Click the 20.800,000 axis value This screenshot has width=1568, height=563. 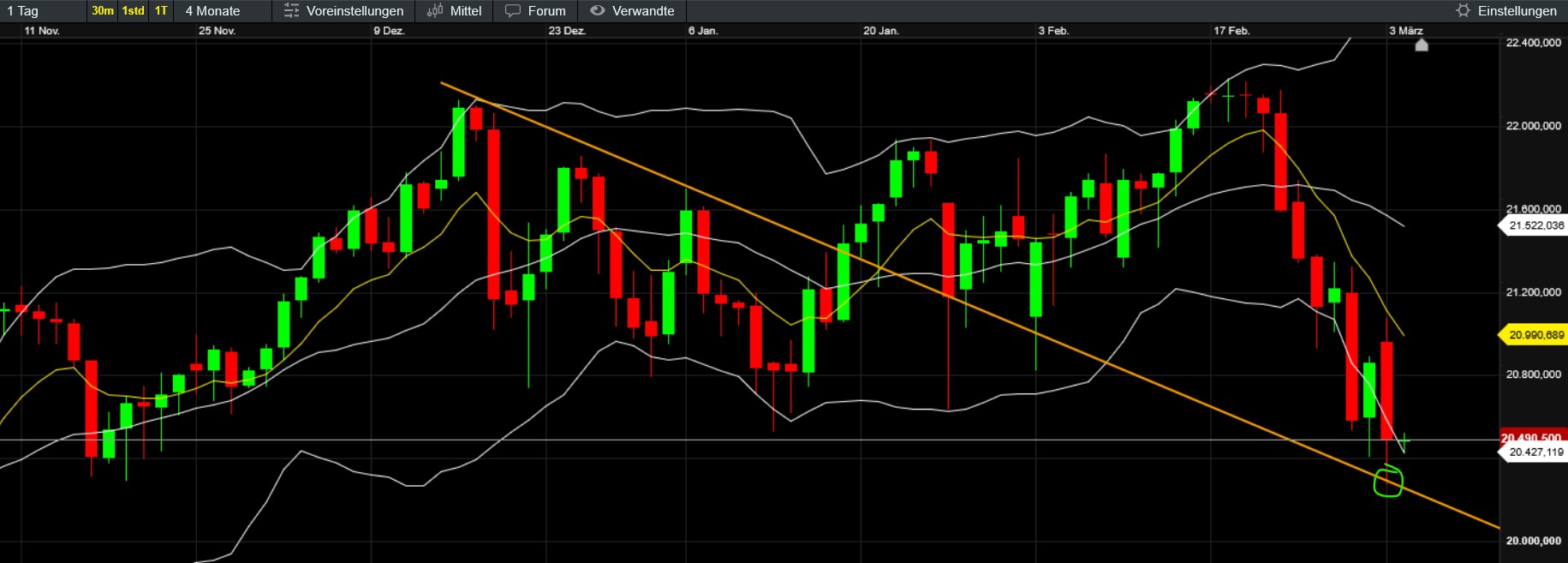coord(1533,374)
